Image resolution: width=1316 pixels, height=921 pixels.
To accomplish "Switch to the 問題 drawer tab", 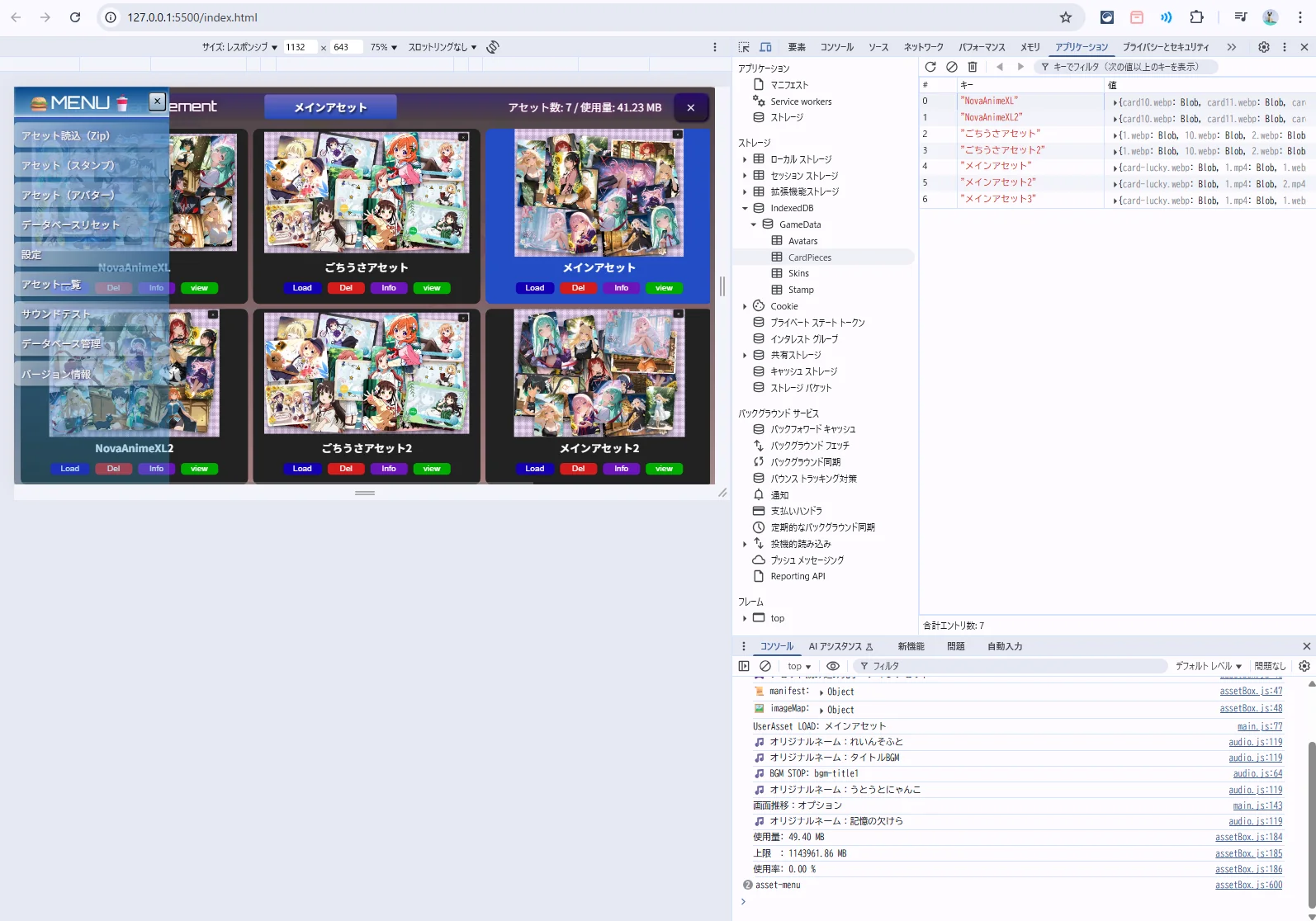I will click(955, 646).
